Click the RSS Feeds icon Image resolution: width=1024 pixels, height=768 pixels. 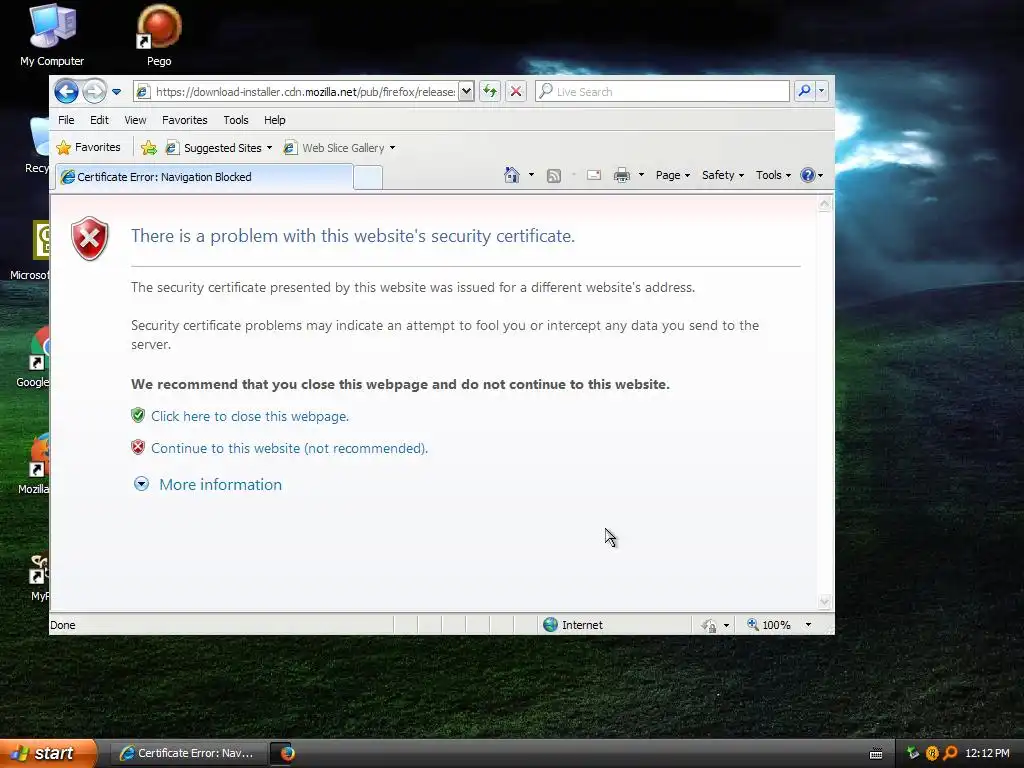click(x=554, y=175)
